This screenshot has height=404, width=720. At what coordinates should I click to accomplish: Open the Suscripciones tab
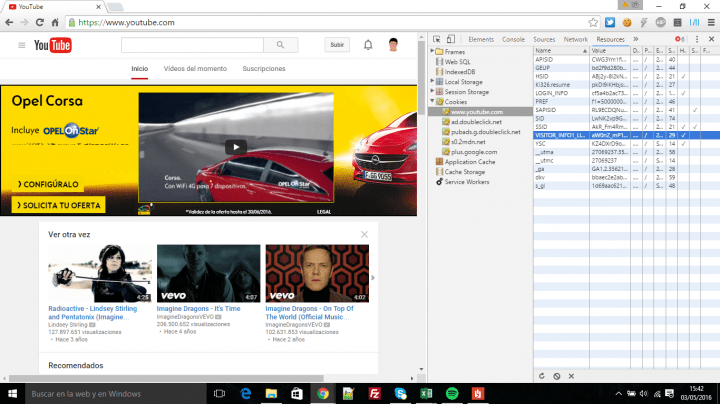(x=264, y=68)
